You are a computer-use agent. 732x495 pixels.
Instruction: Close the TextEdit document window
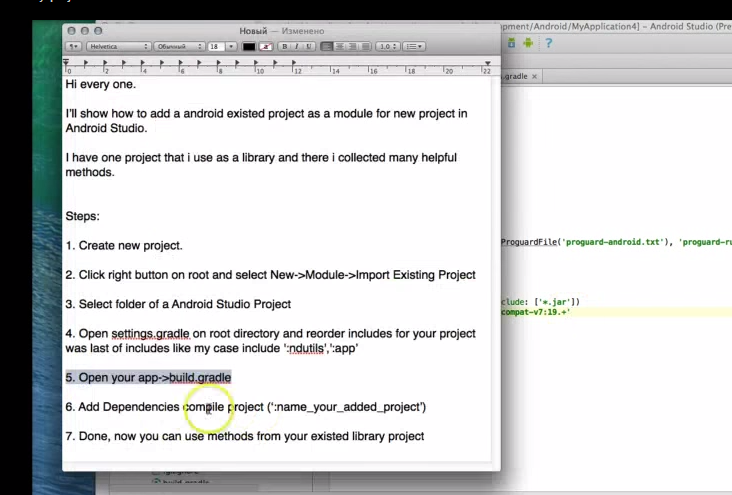[x=71, y=31]
